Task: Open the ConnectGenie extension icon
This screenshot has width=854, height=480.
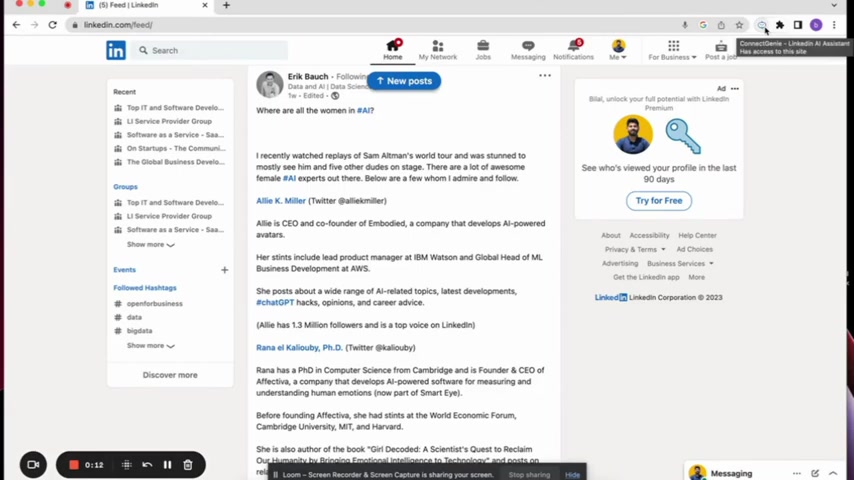Action: [762, 25]
